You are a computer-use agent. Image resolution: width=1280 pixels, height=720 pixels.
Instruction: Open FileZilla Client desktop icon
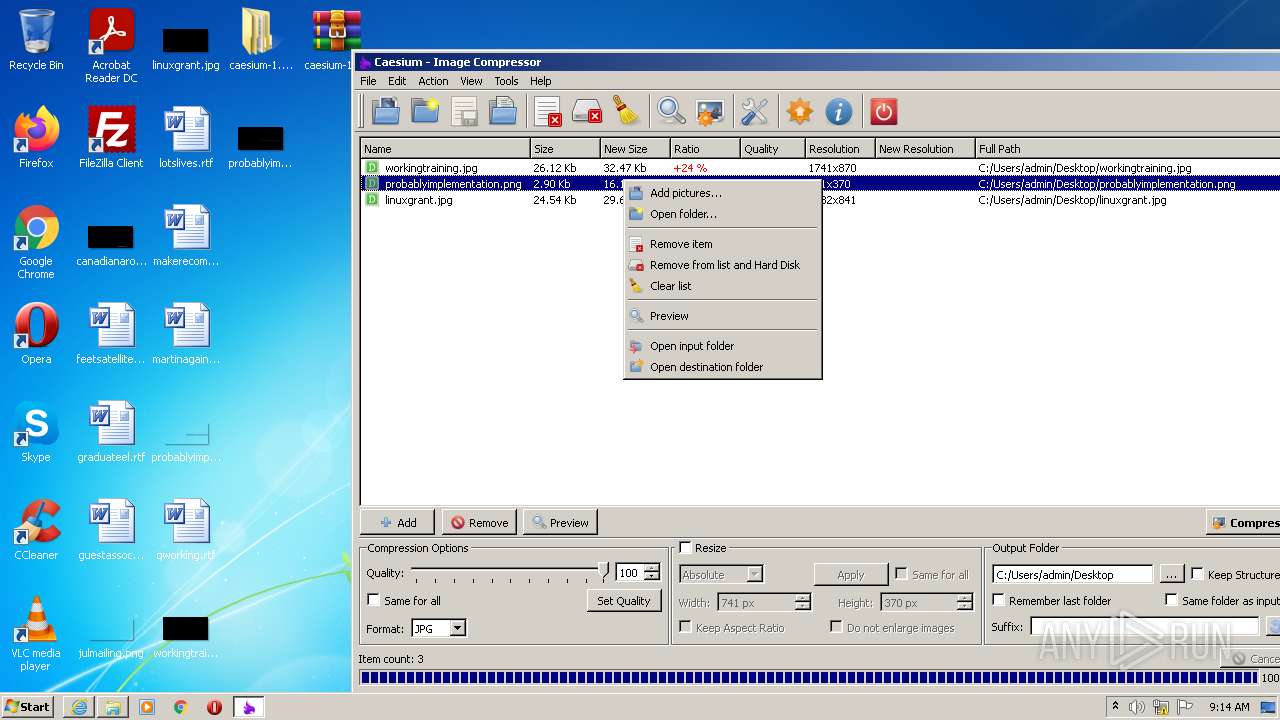pos(111,138)
